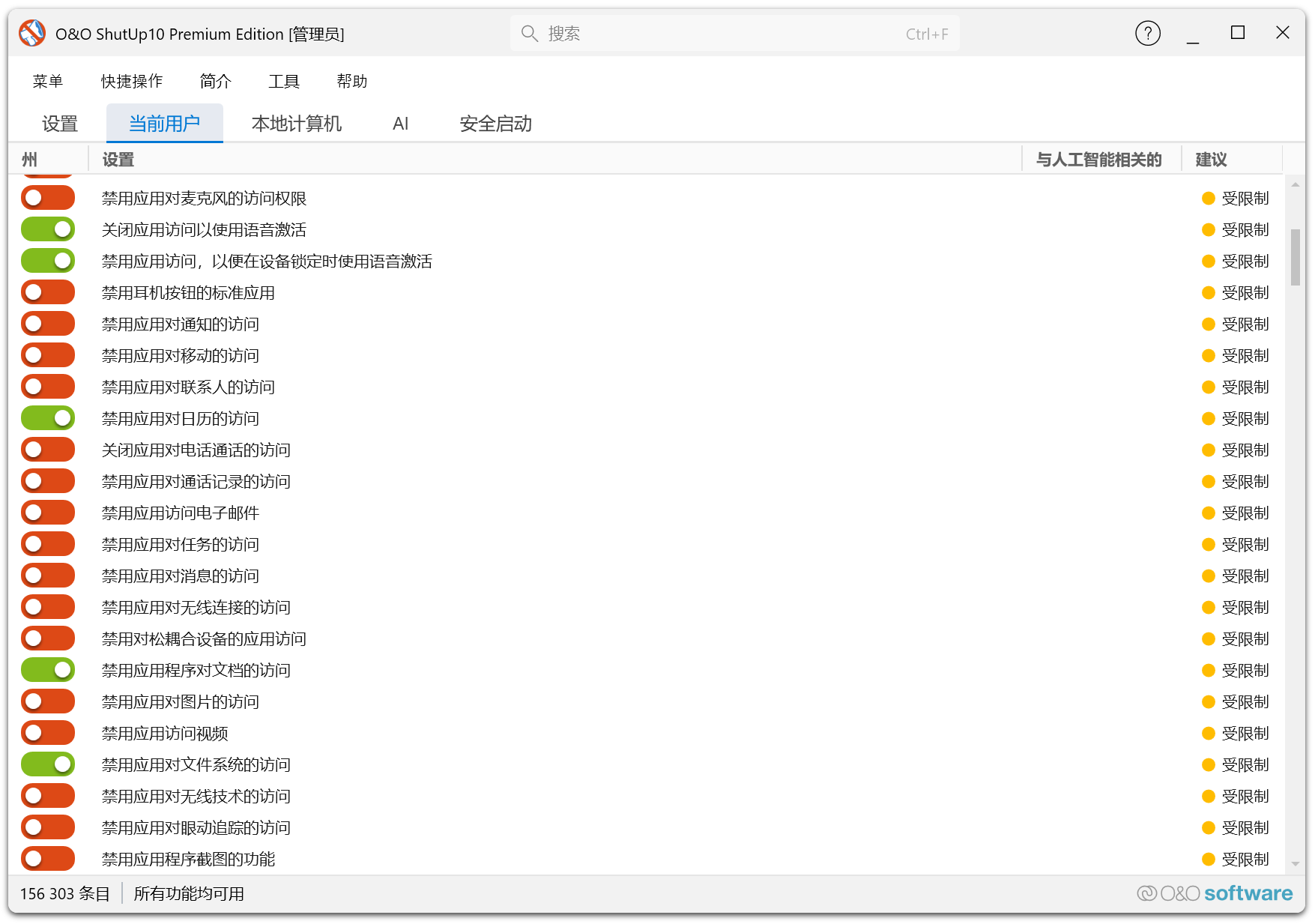Open the 工具 menu
The height and width of the screenshot is (924, 1315).
point(284,81)
